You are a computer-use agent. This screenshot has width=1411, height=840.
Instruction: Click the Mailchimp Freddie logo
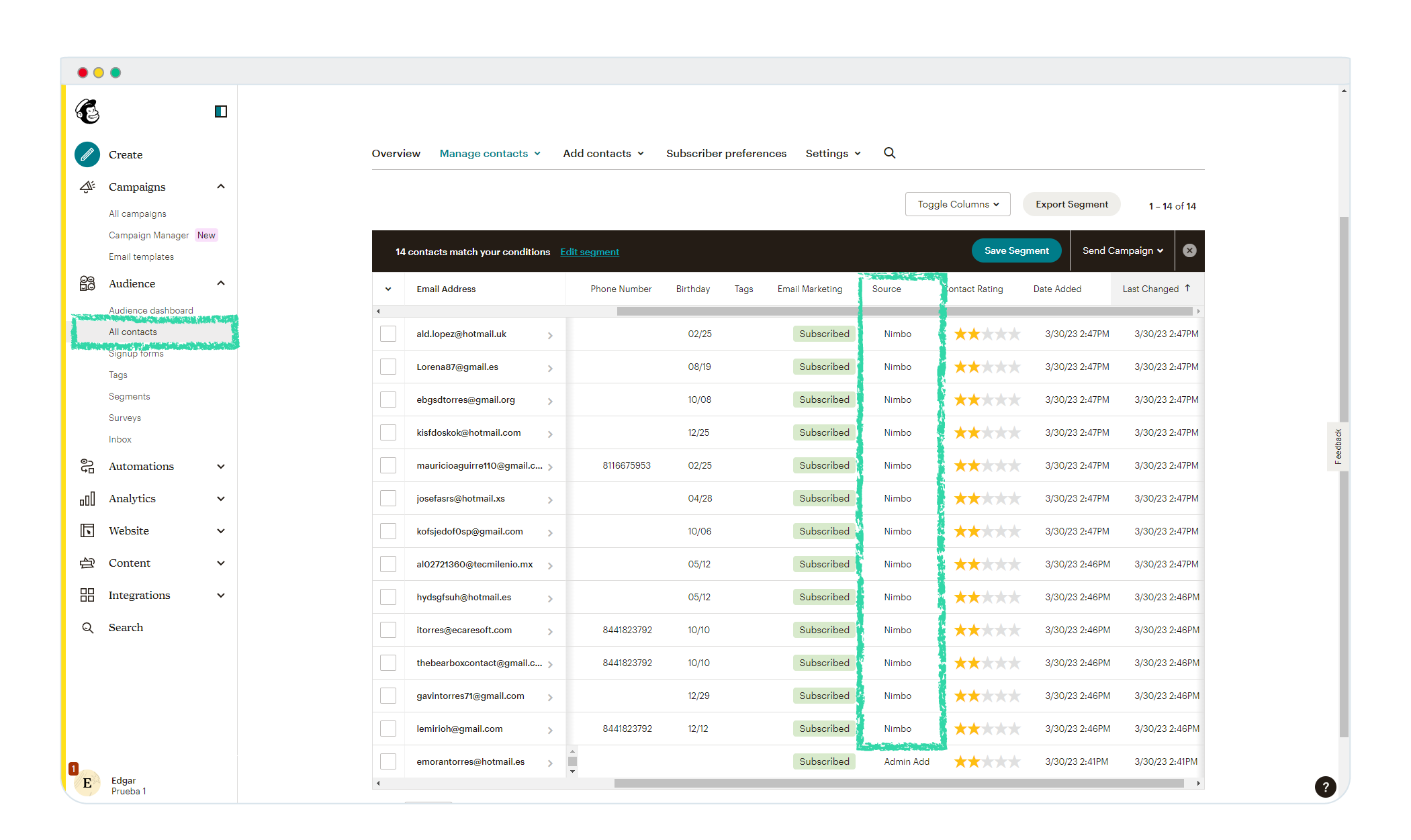point(88,111)
